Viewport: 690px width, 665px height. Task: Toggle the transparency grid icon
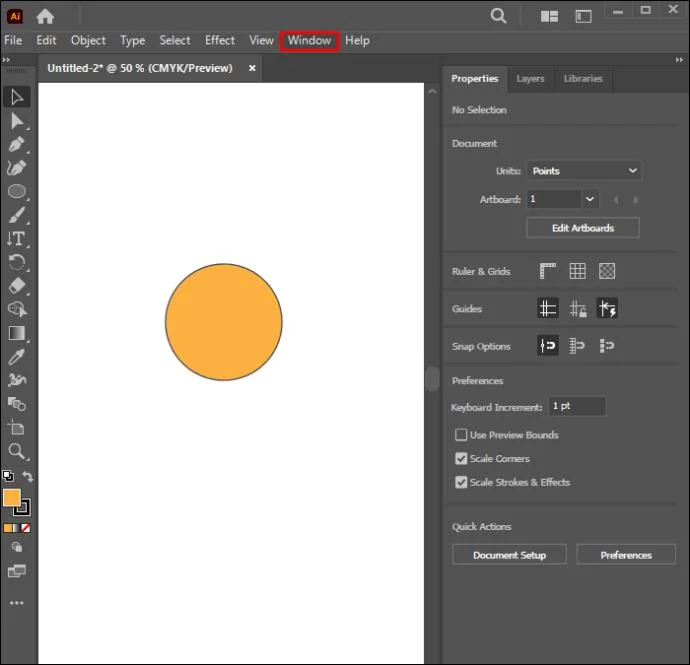click(607, 271)
